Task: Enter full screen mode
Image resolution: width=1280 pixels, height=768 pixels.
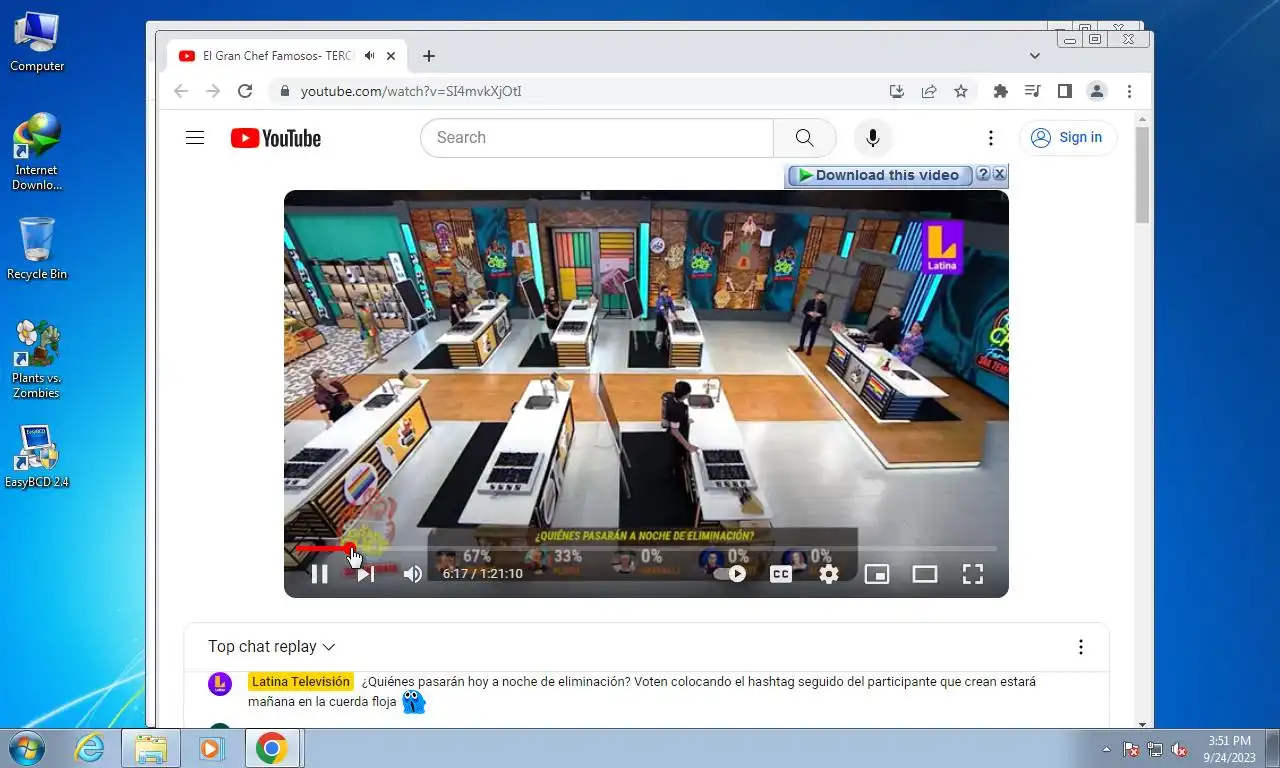Action: [973, 574]
